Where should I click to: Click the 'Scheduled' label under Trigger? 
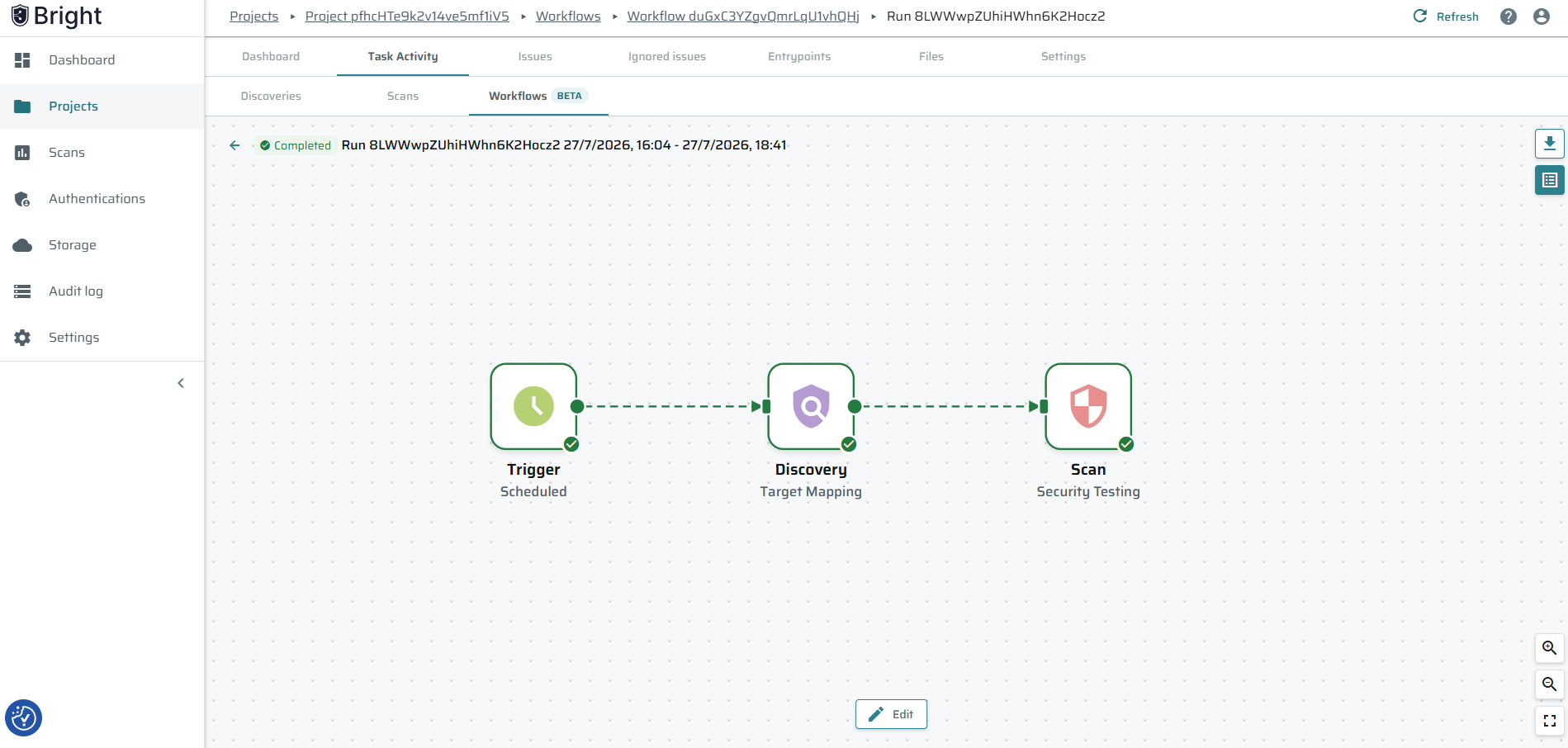pyautogui.click(x=533, y=492)
